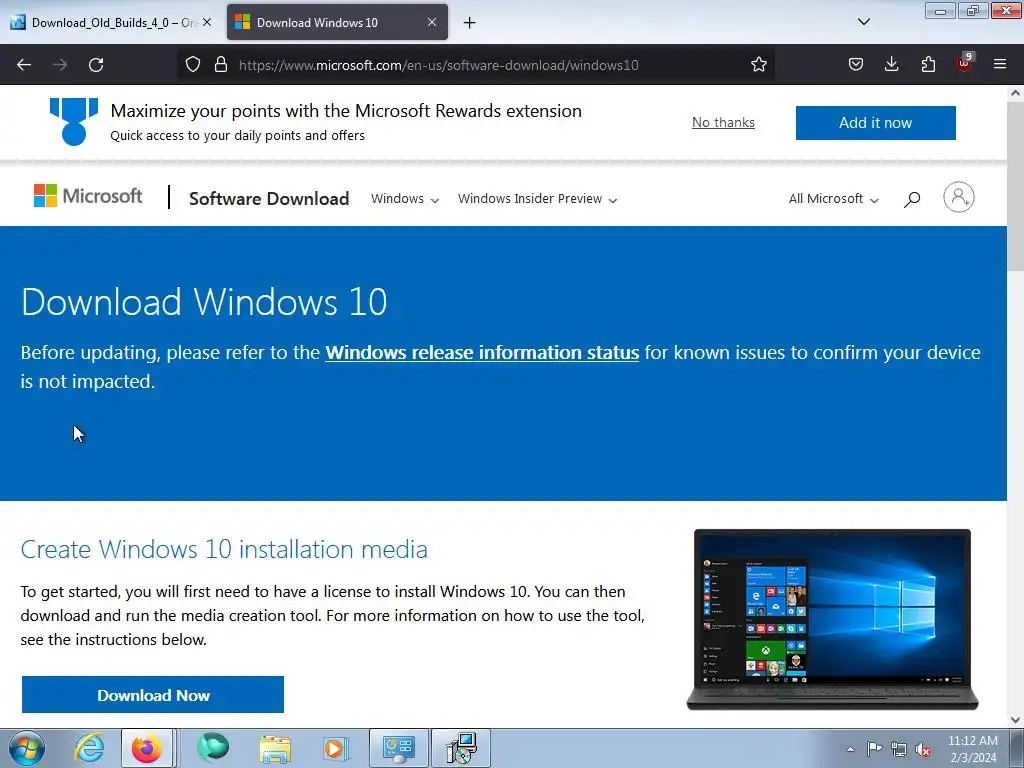Click the Windows 10 laptop image
Viewport: 1024px width, 768px height.
[832, 619]
